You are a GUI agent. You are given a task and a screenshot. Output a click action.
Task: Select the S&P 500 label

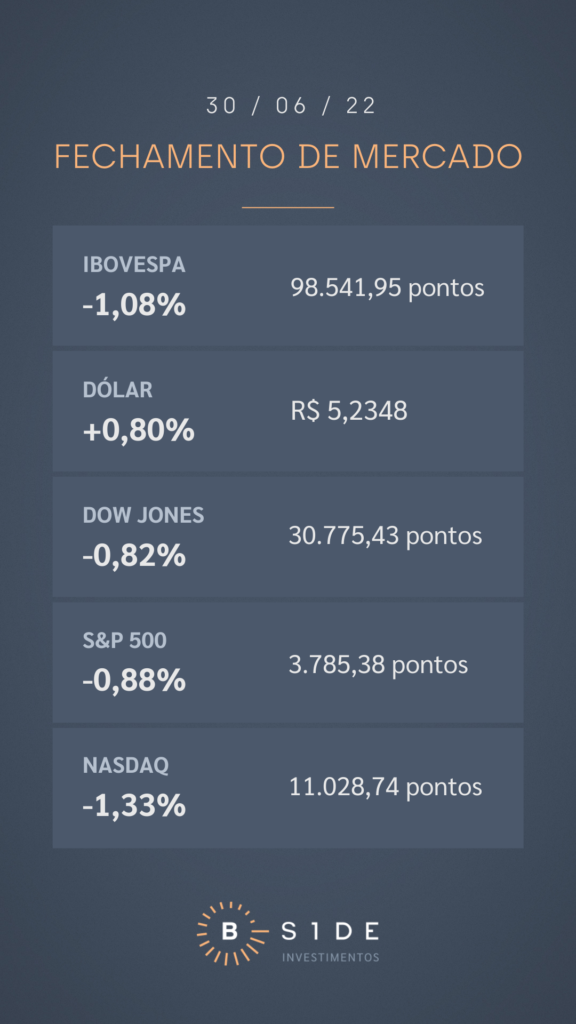coord(125,641)
